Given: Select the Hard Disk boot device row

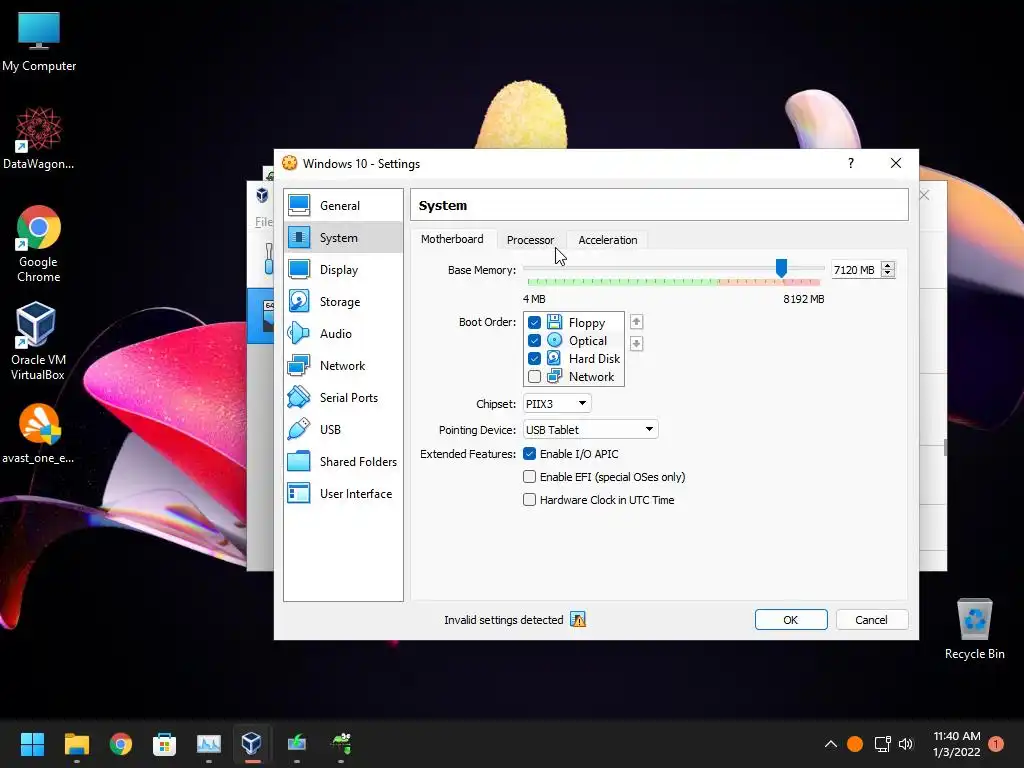Looking at the screenshot, I should 573,359.
